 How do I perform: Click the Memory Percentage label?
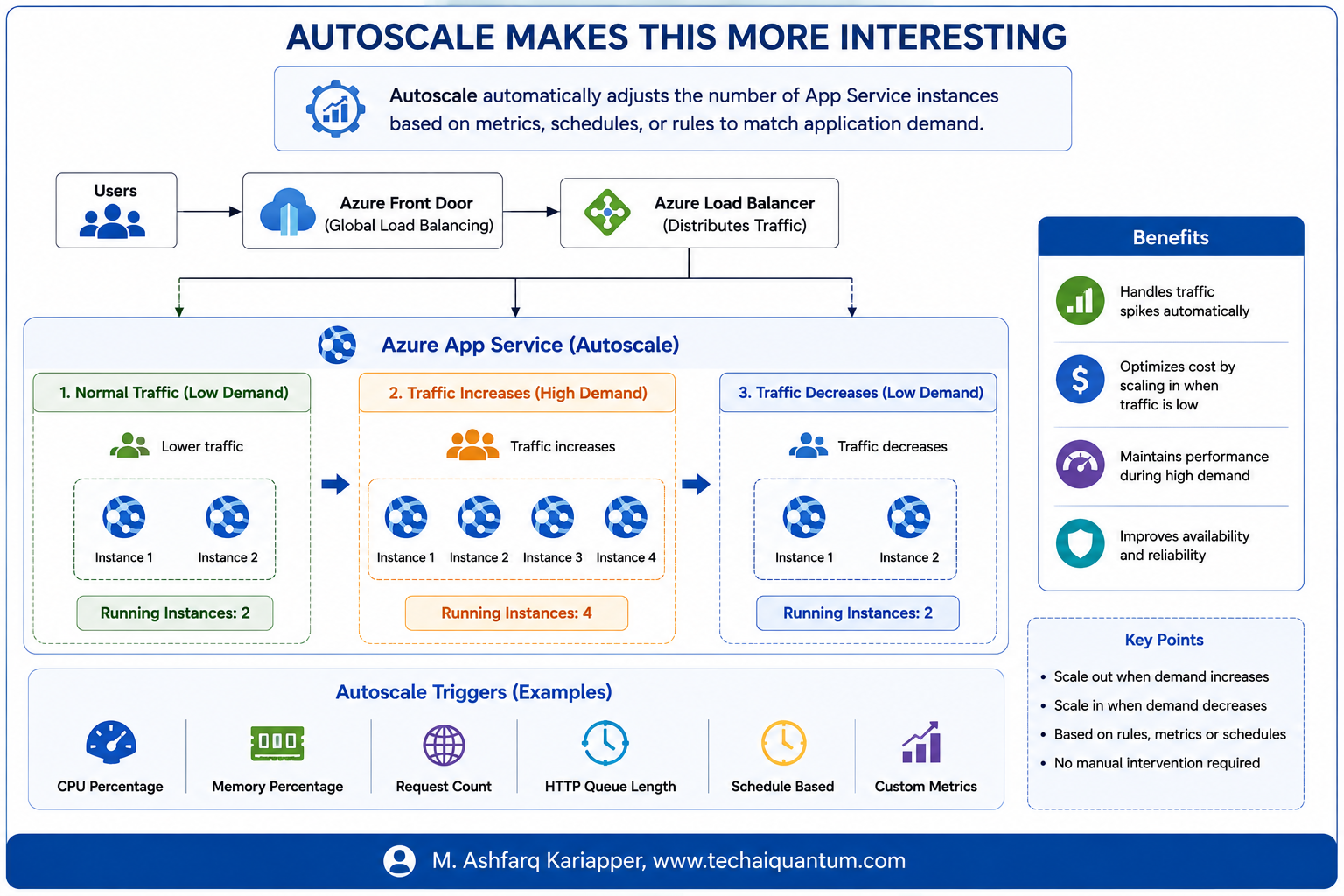[277, 787]
